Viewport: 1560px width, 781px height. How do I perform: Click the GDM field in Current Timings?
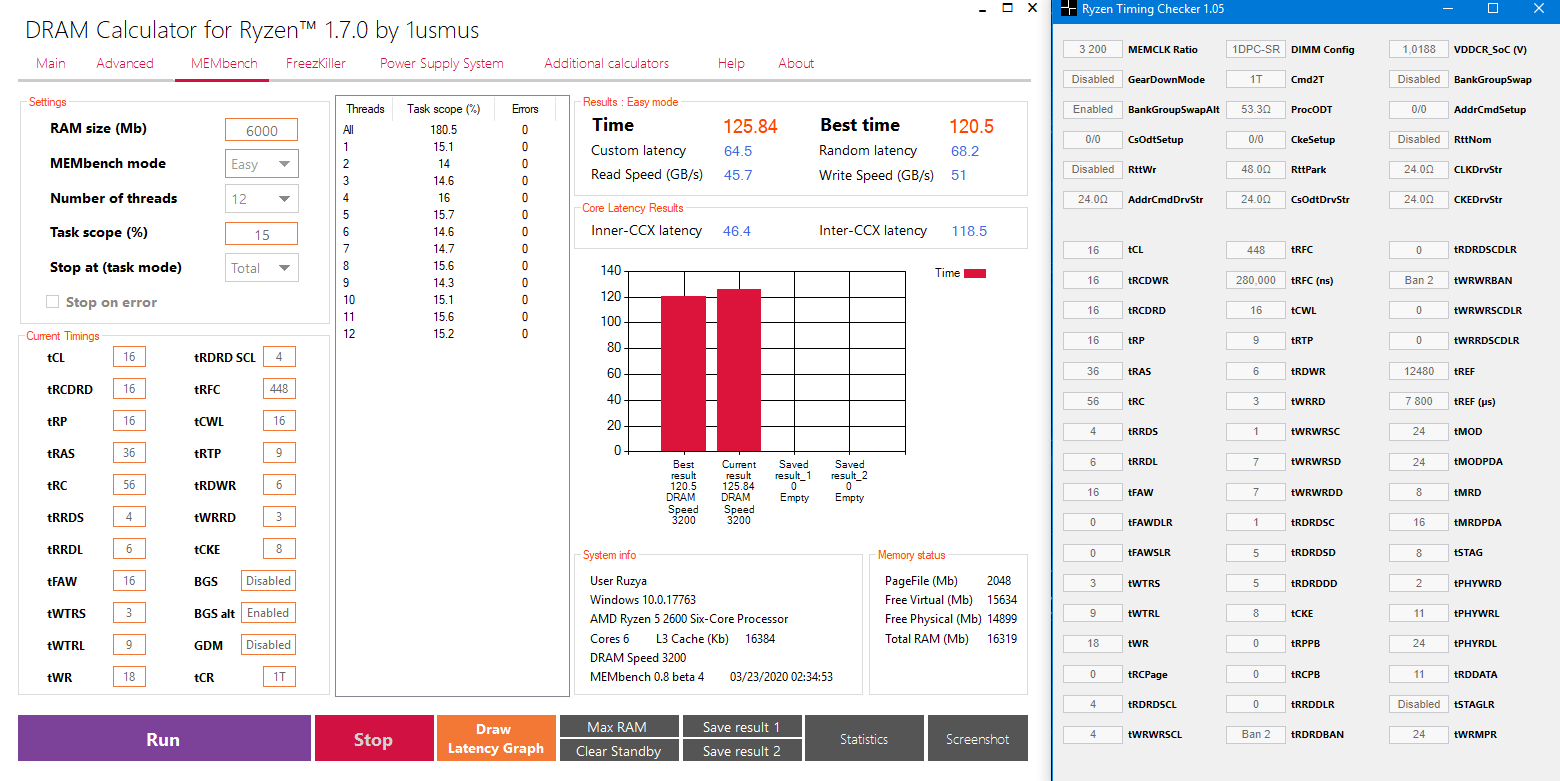coord(268,645)
